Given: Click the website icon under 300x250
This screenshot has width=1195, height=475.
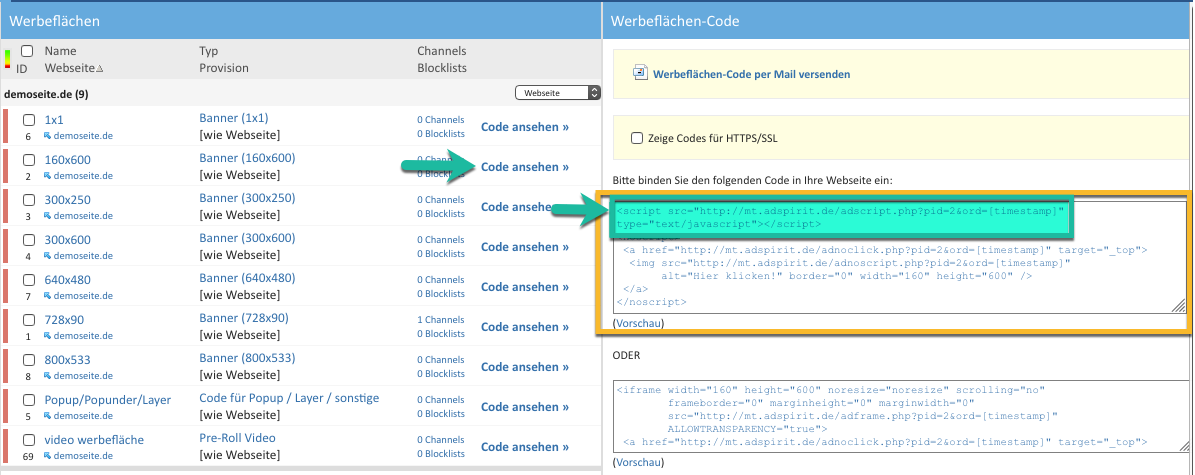Looking at the screenshot, I should [47, 216].
